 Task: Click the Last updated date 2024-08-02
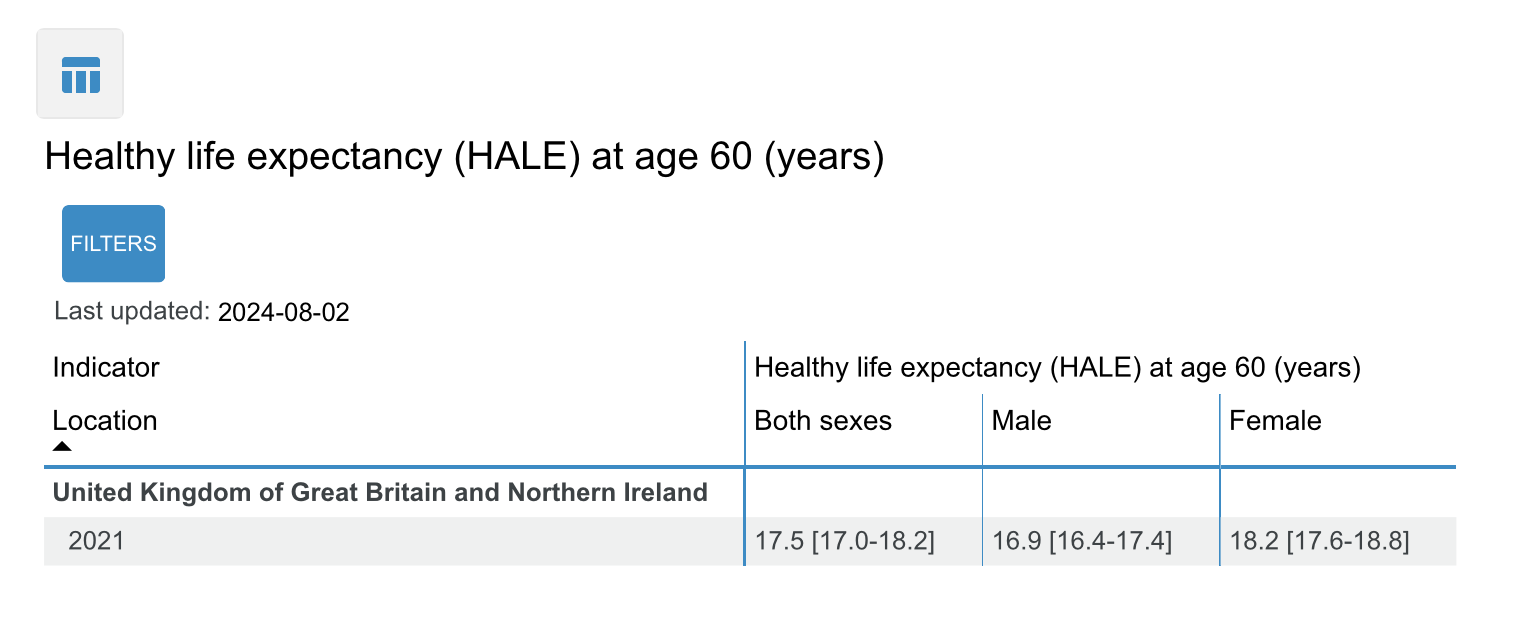[284, 312]
